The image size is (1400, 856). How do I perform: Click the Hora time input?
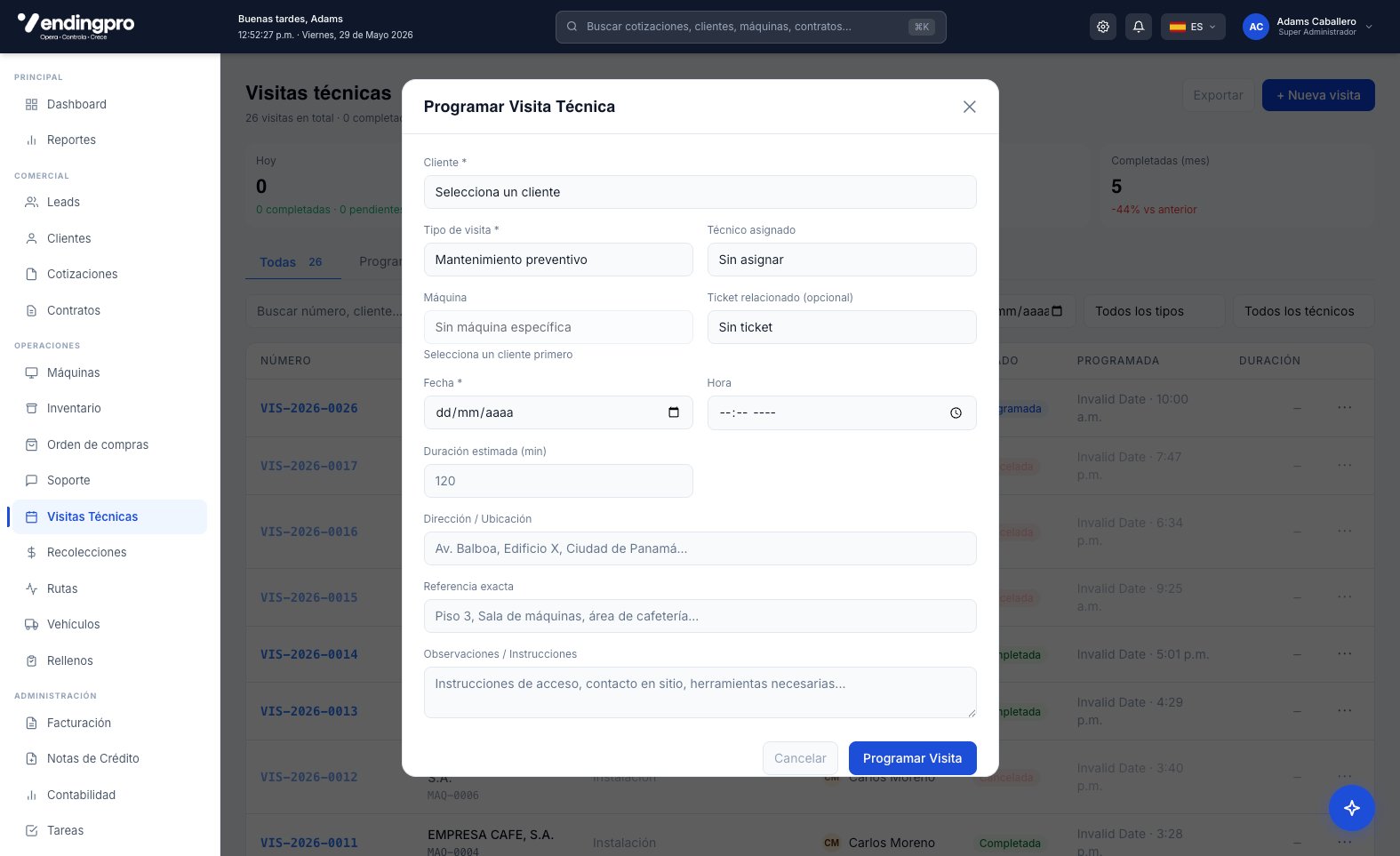(x=842, y=412)
